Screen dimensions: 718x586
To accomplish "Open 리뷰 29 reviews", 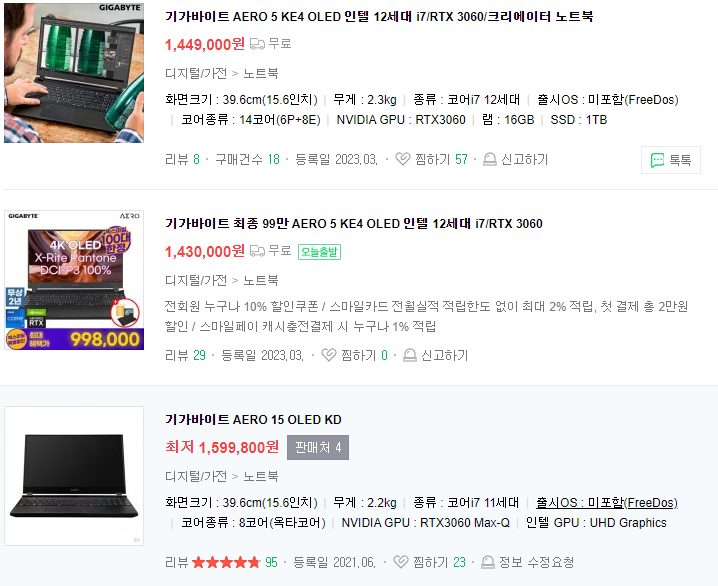I will pyautogui.click(x=185, y=355).
